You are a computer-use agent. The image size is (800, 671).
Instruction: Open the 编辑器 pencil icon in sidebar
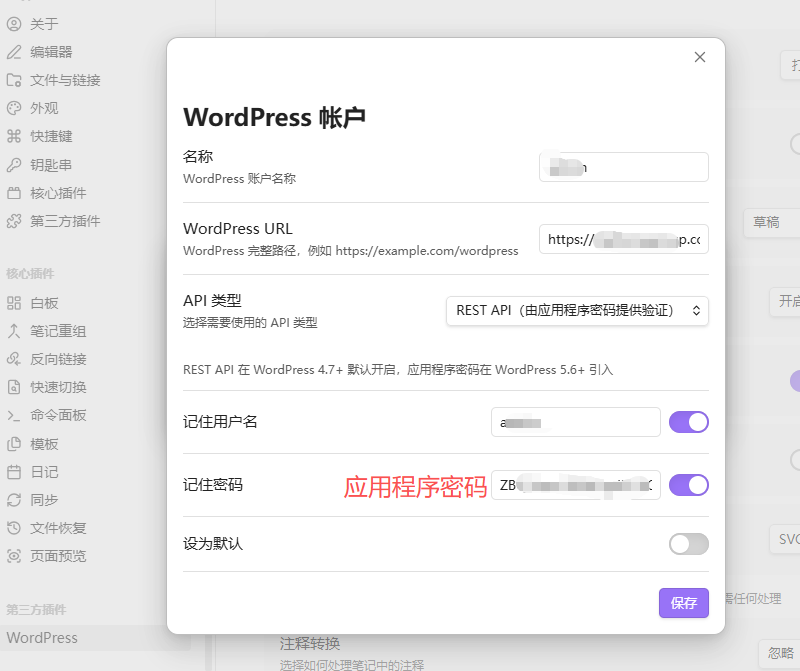coord(14,52)
